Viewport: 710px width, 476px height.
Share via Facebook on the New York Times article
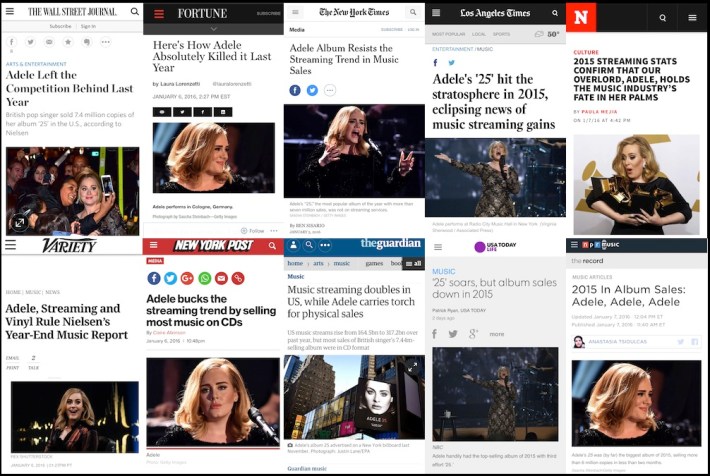tap(295, 90)
